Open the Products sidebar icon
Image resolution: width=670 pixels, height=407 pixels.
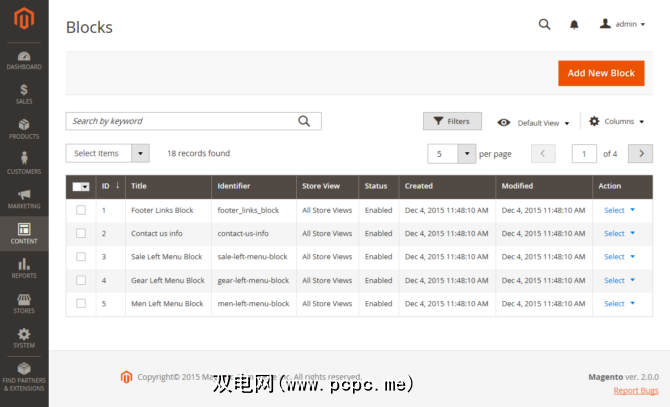coord(24,128)
